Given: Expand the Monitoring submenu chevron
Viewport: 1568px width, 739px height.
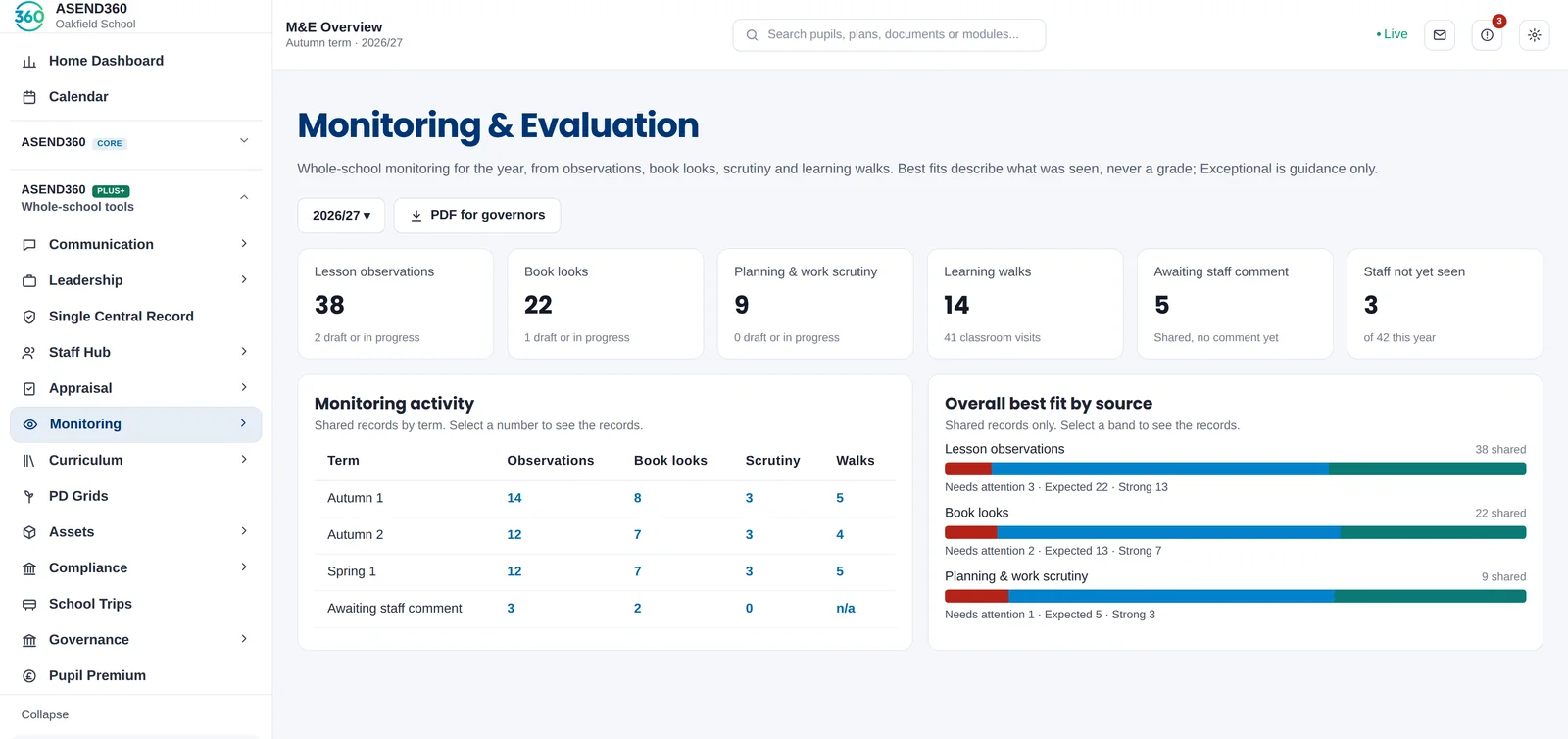Looking at the screenshot, I should (244, 423).
